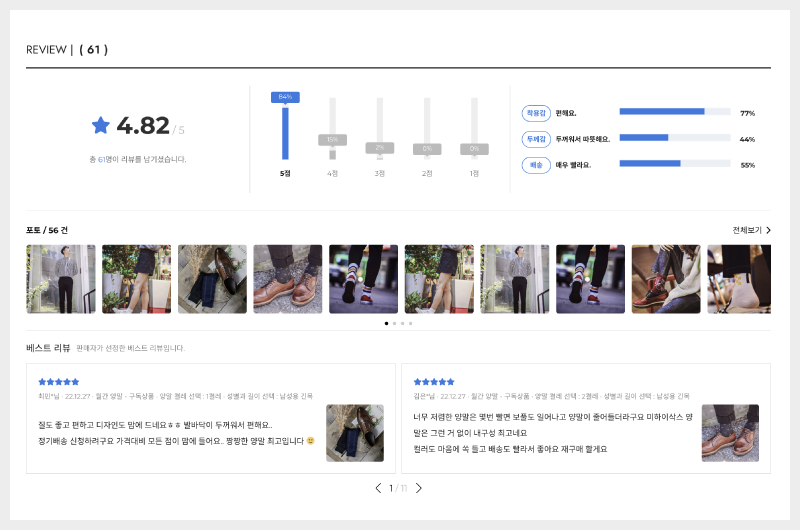
Task: Select the 착용감 filter tag
Action: 536,113
